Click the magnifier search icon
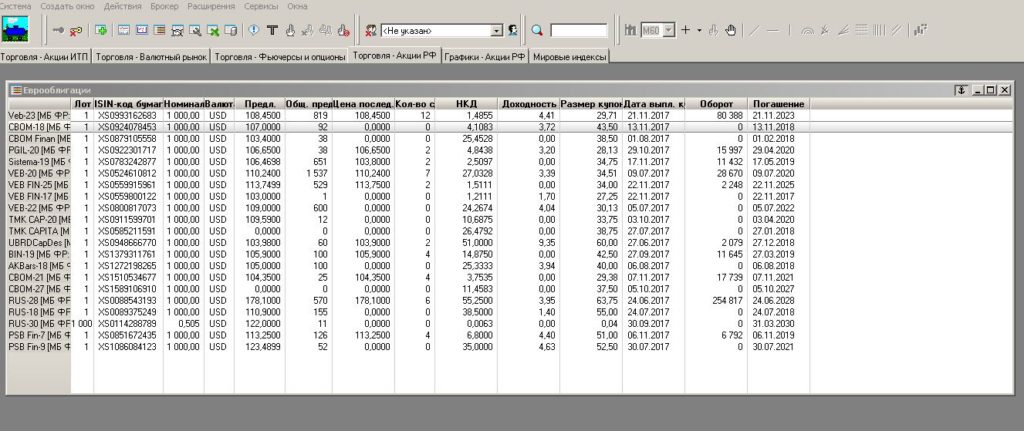 (x=537, y=30)
